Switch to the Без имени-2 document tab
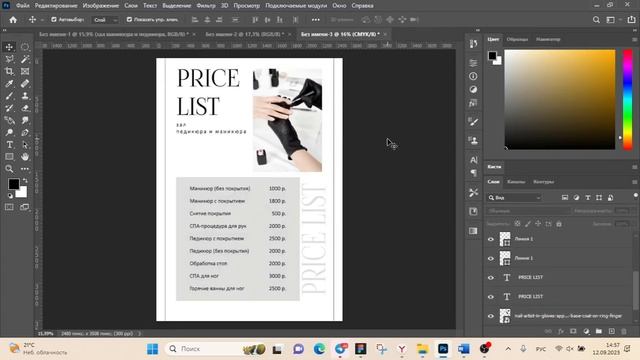The width and height of the screenshot is (640, 360). point(245,34)
